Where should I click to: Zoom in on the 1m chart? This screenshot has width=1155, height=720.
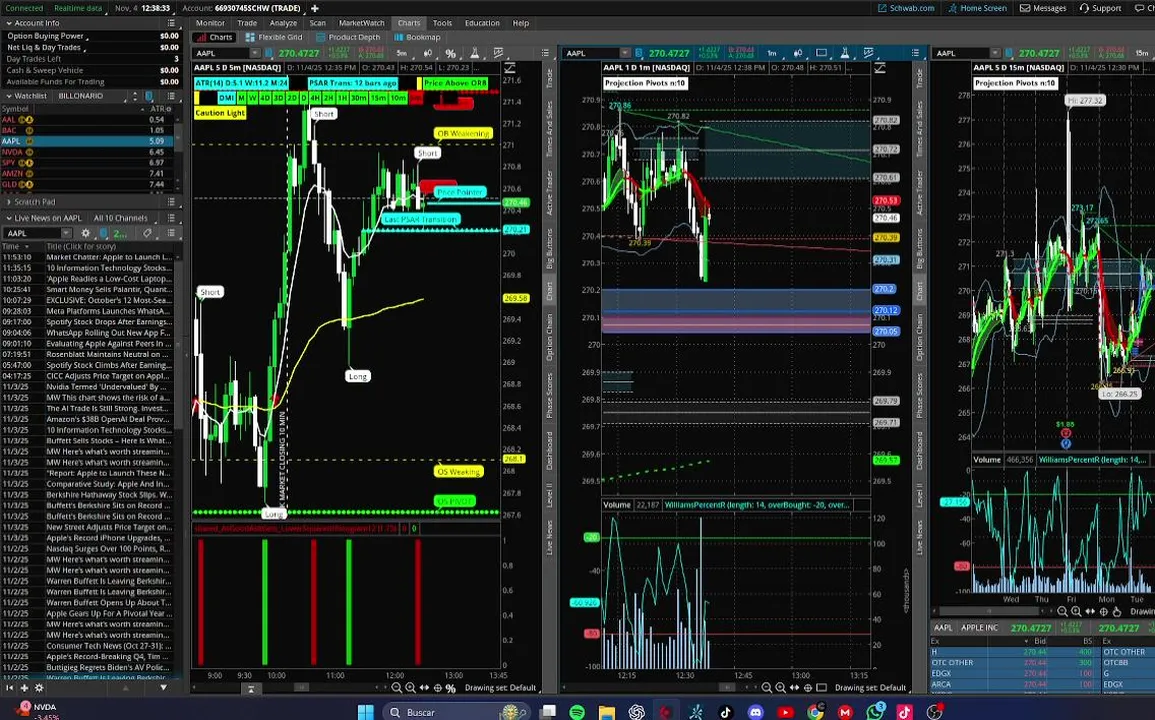pos(781,688)
